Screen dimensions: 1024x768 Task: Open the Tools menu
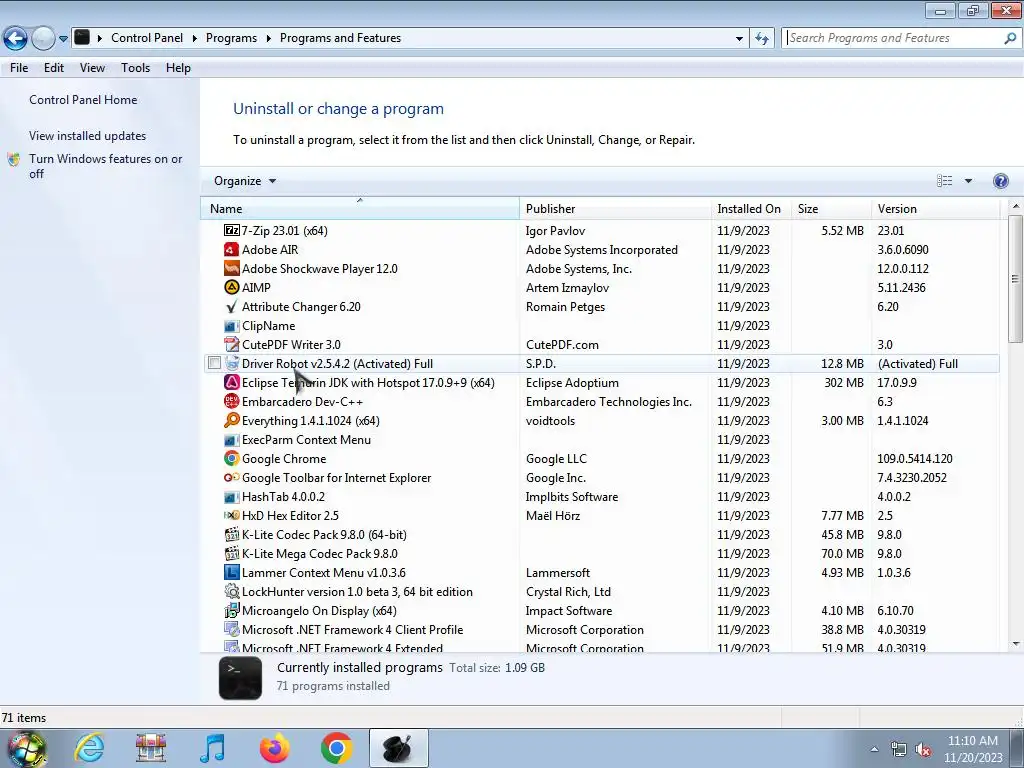(135, 68)
